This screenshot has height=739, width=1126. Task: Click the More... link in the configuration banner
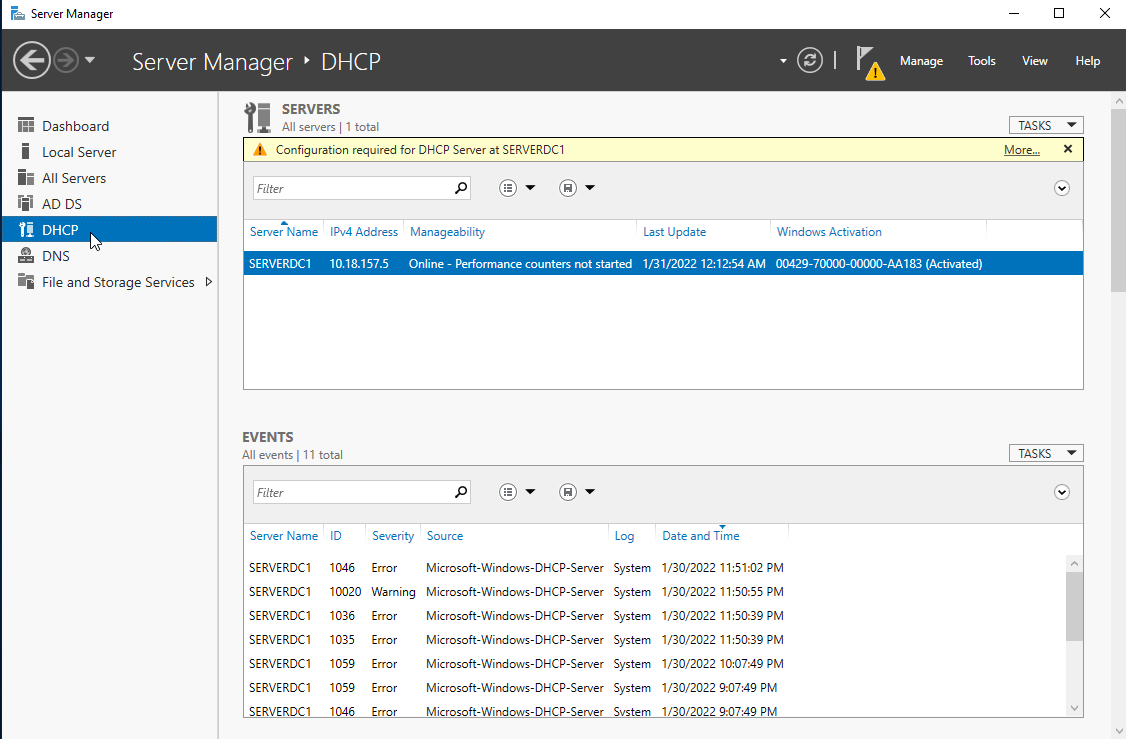click(1021, 149)
